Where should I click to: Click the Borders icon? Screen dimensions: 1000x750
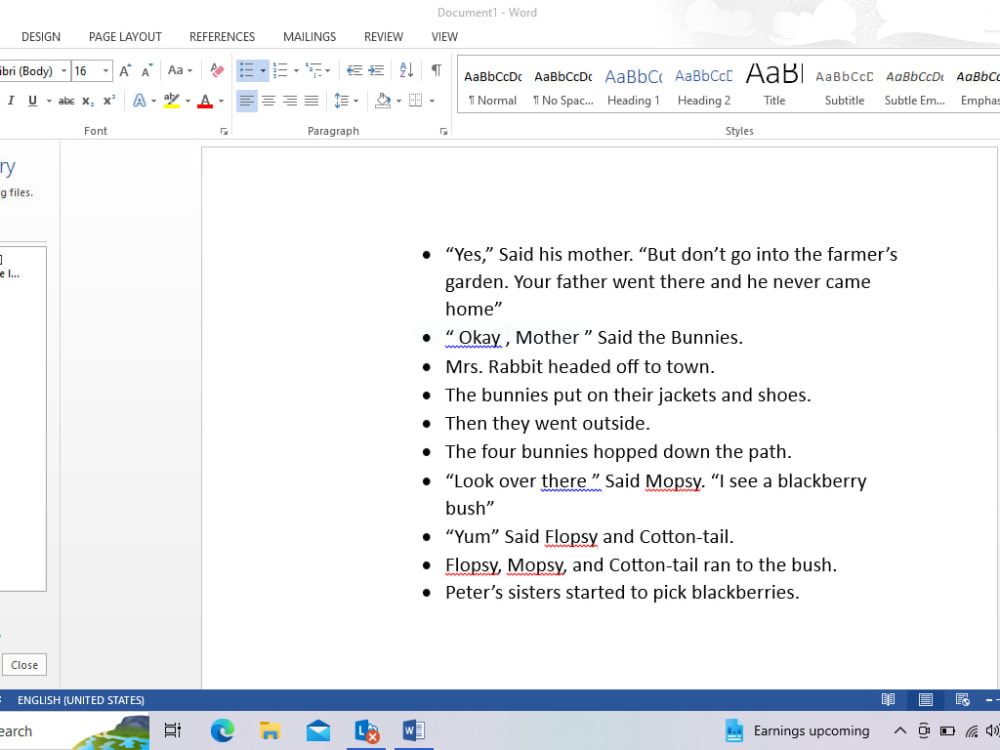pyautogui.click(x=415, y=101)
